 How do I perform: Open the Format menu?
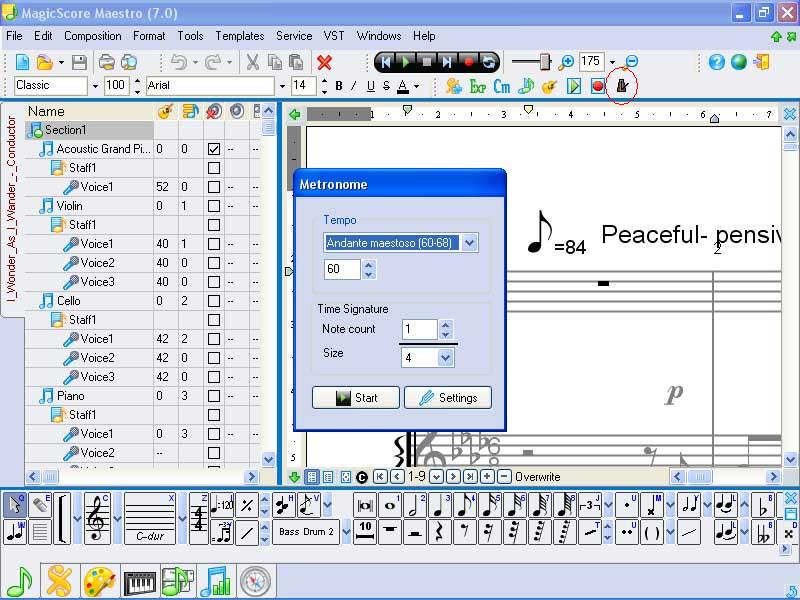[149, 36]
